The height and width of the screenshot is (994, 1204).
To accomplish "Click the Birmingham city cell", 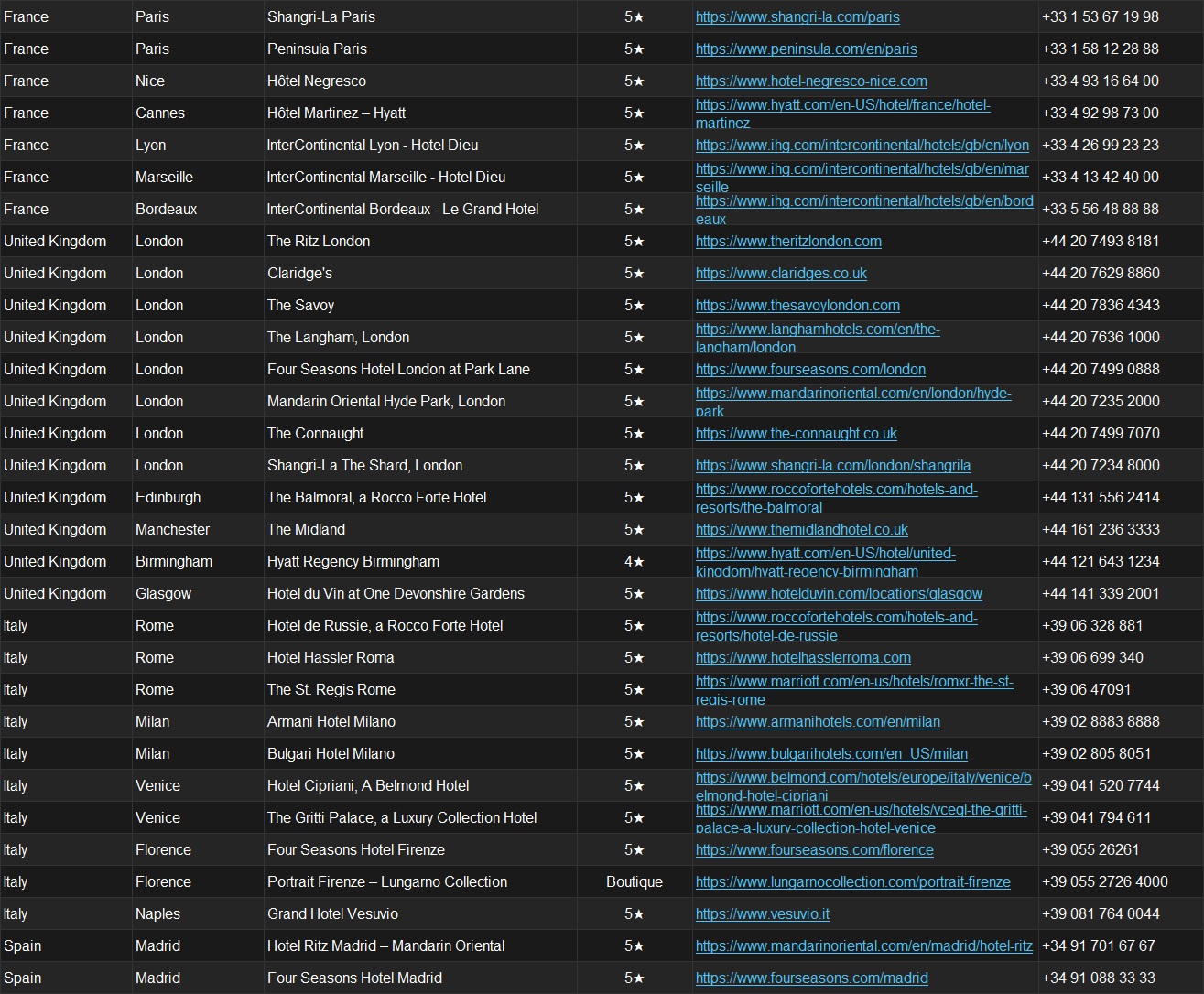I will point(198,561).
